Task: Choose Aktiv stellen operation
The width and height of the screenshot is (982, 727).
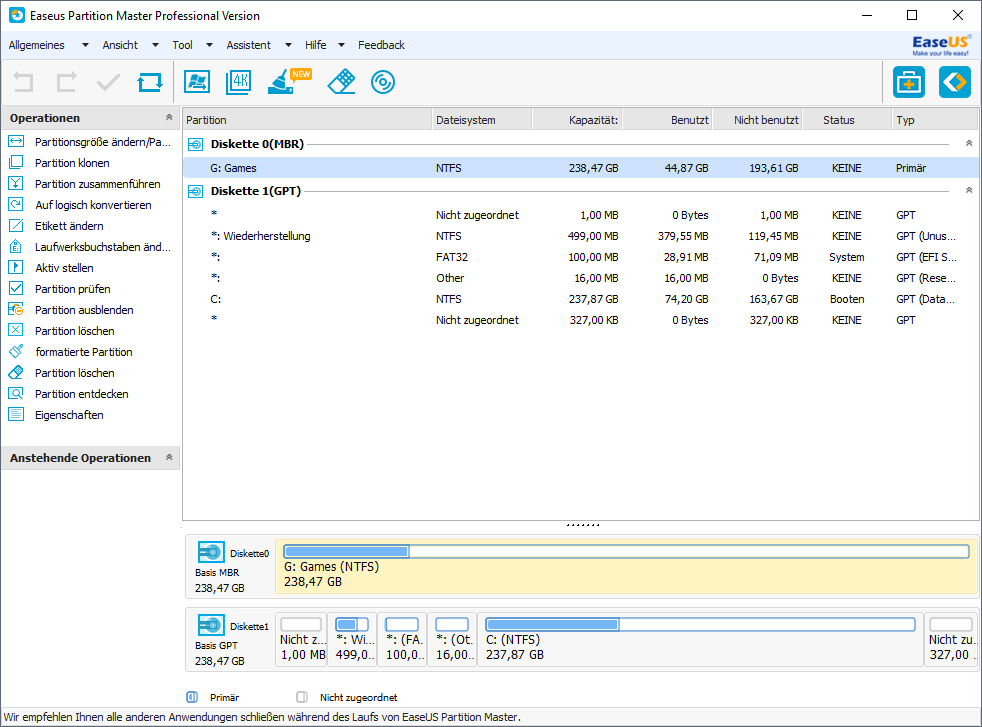Action: click(51, 268)
